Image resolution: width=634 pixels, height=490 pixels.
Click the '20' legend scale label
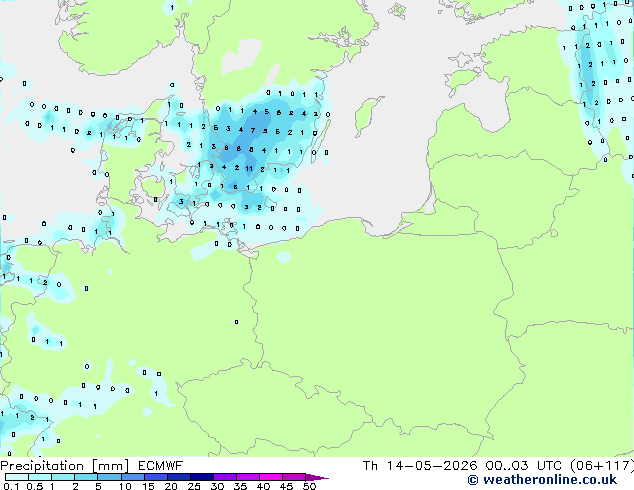tap(171, 486)
